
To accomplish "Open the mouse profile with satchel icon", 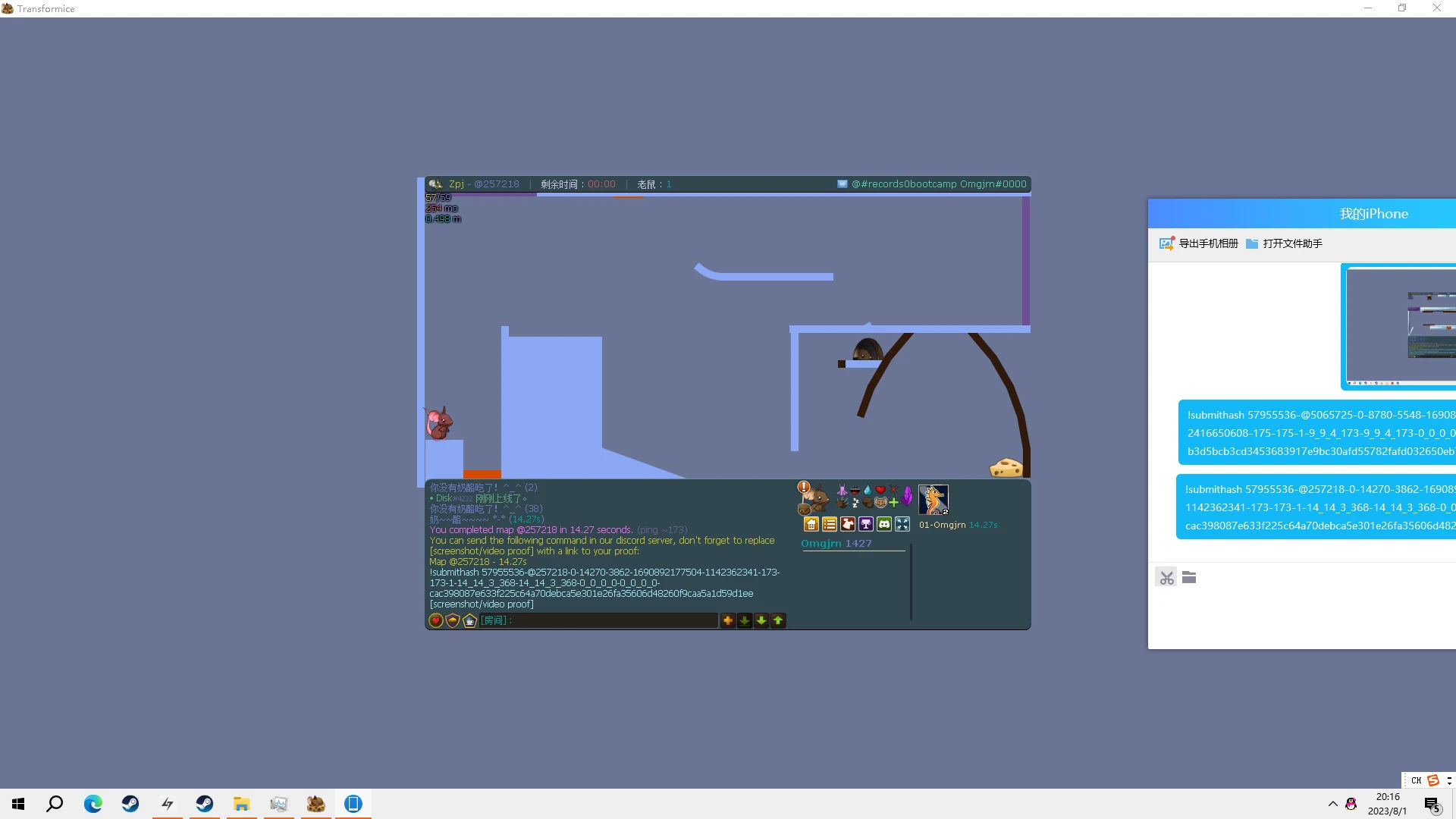I will (x=814, y=500).
